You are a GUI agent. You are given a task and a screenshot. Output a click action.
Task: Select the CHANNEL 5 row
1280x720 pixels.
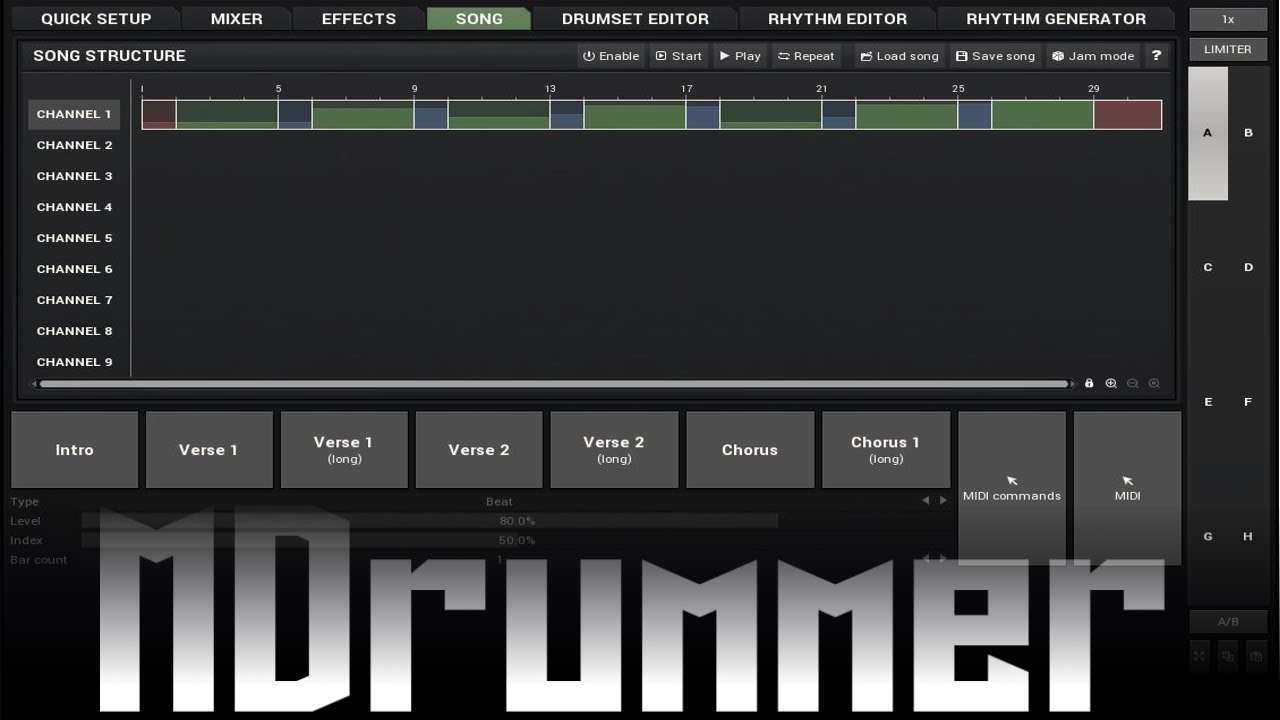coord(74,238)
